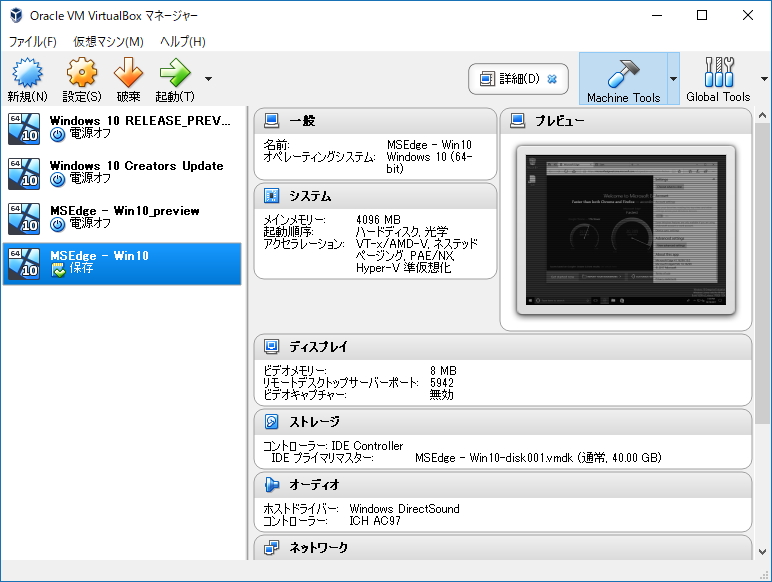Click the Windows 10 Creators Update OS icon

[24, 174]
